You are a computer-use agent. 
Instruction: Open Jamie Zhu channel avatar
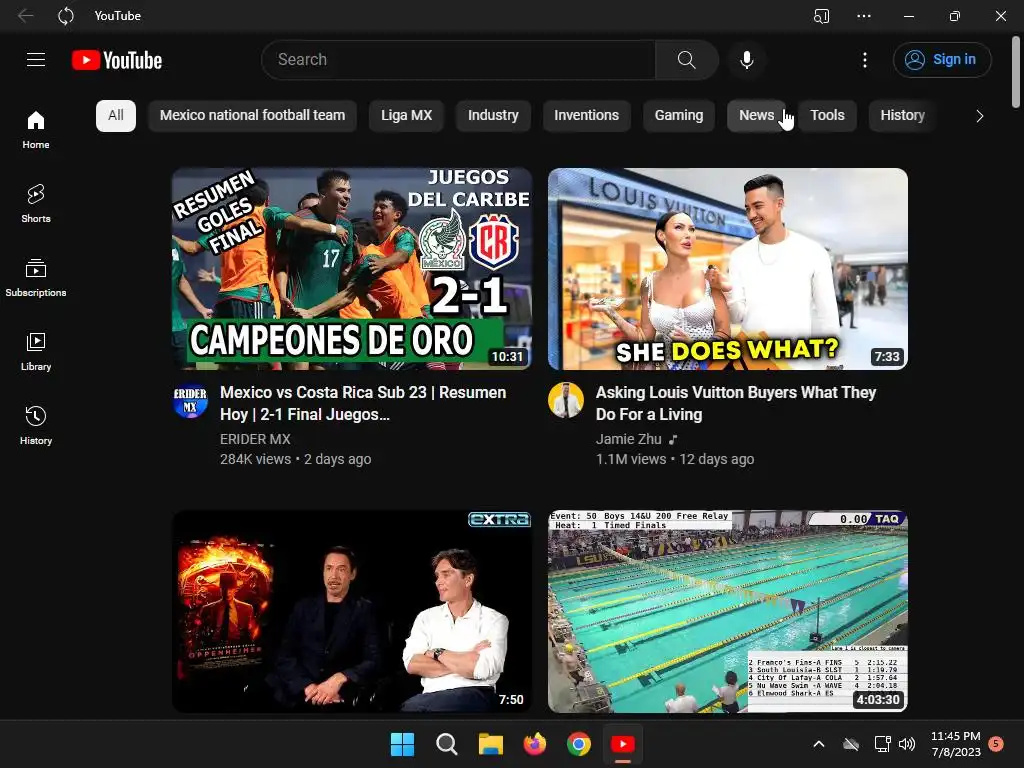point(566,400)
